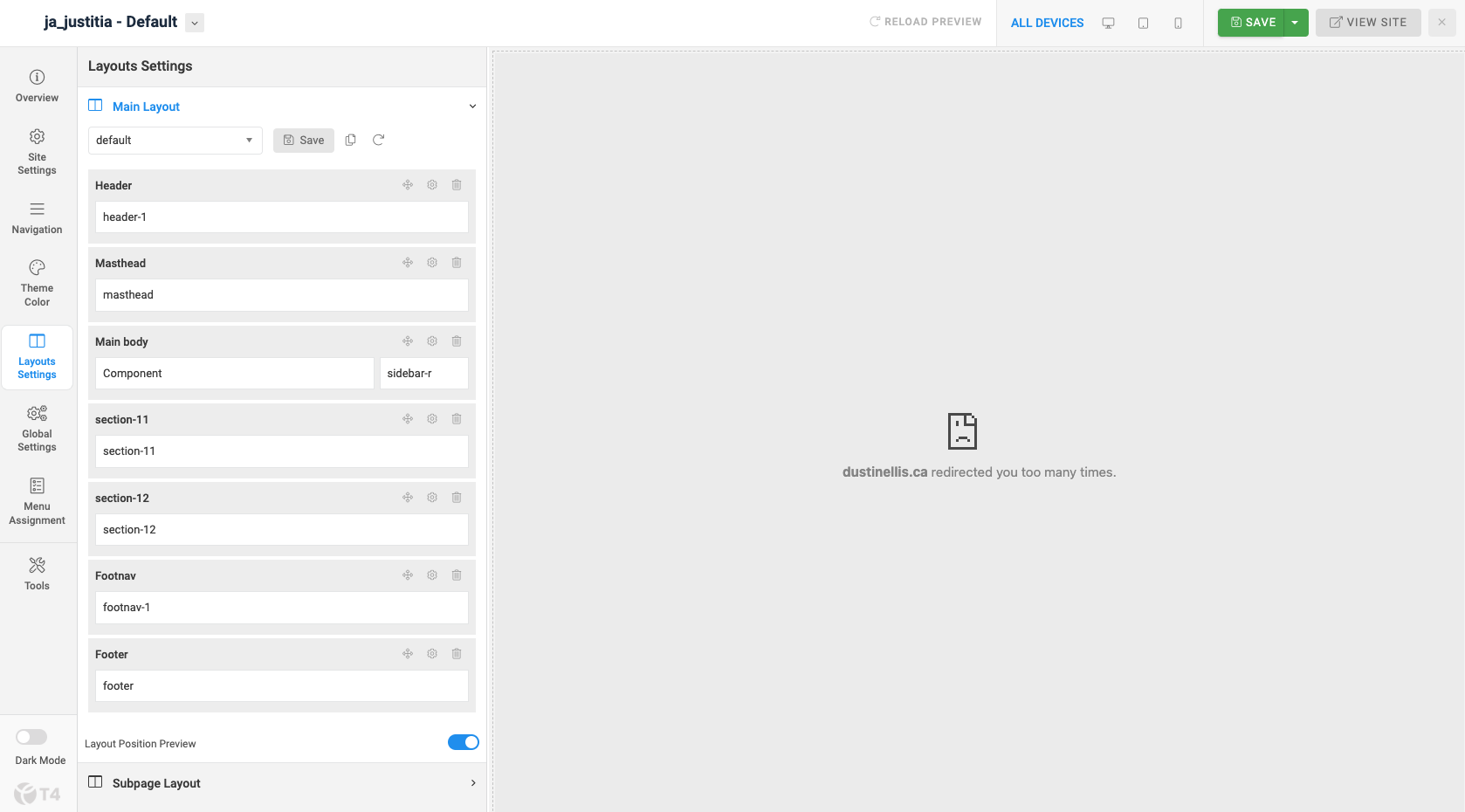Open Main body section settings gear
Screen dimensions: 1465x812
[x=432, y=341]
